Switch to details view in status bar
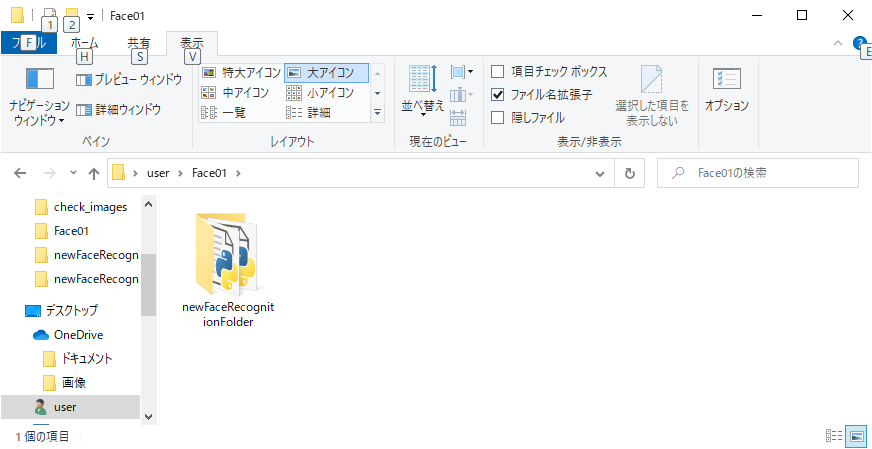The width and height of the screenshot is (872, 449). pos(834,436)
